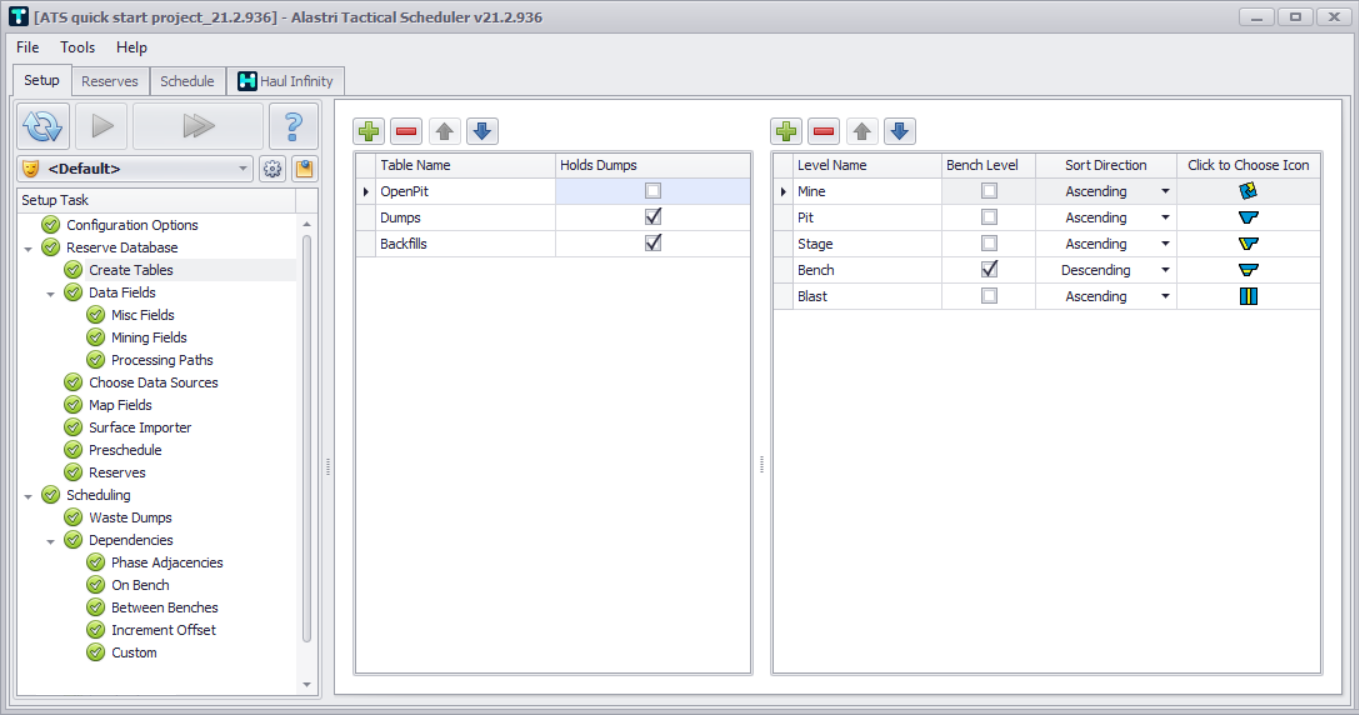Change Bench sort from Descending via its dropdown
This screenshot has height=715, width=1359.
pos(1164,269)
